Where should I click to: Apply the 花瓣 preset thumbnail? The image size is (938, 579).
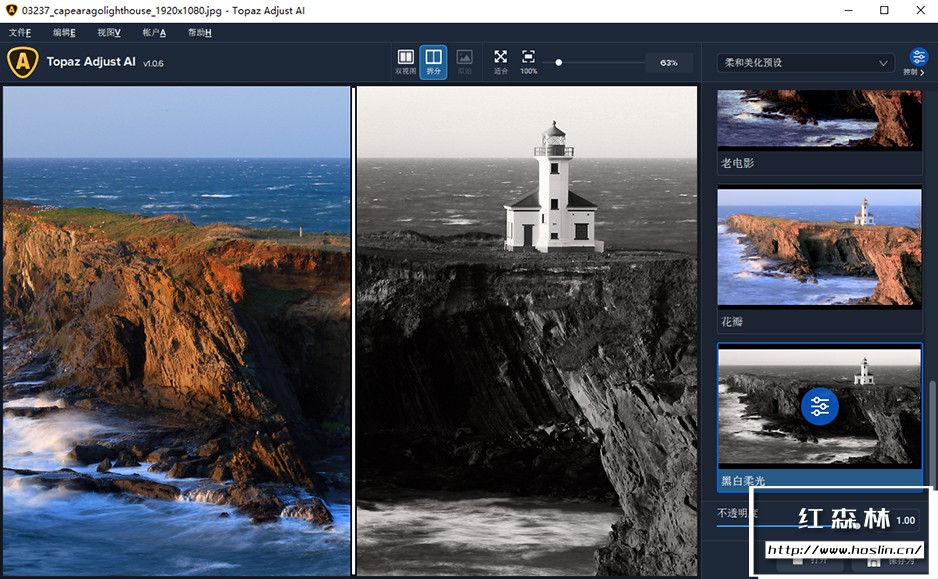tap(819, 246)
